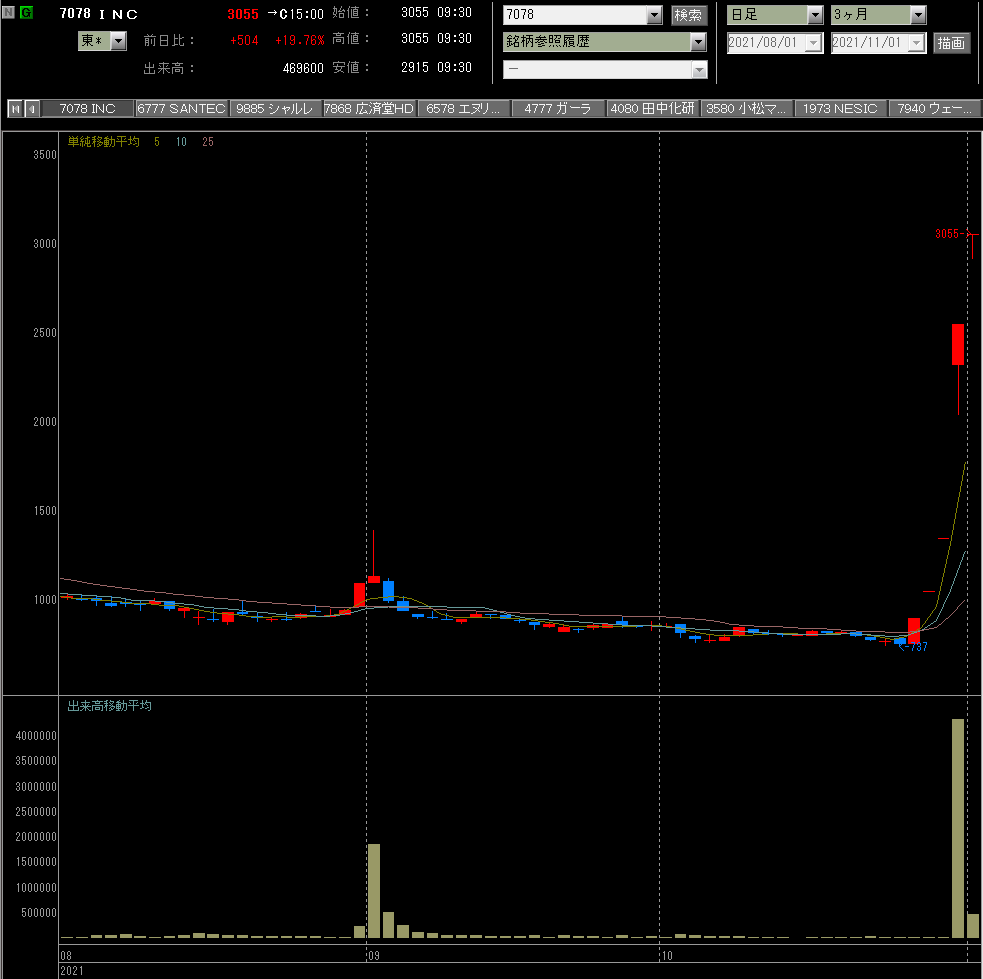983x979 pixels.
Task: Click the tallest volume bar at right
Action: [x=958, y=828]
